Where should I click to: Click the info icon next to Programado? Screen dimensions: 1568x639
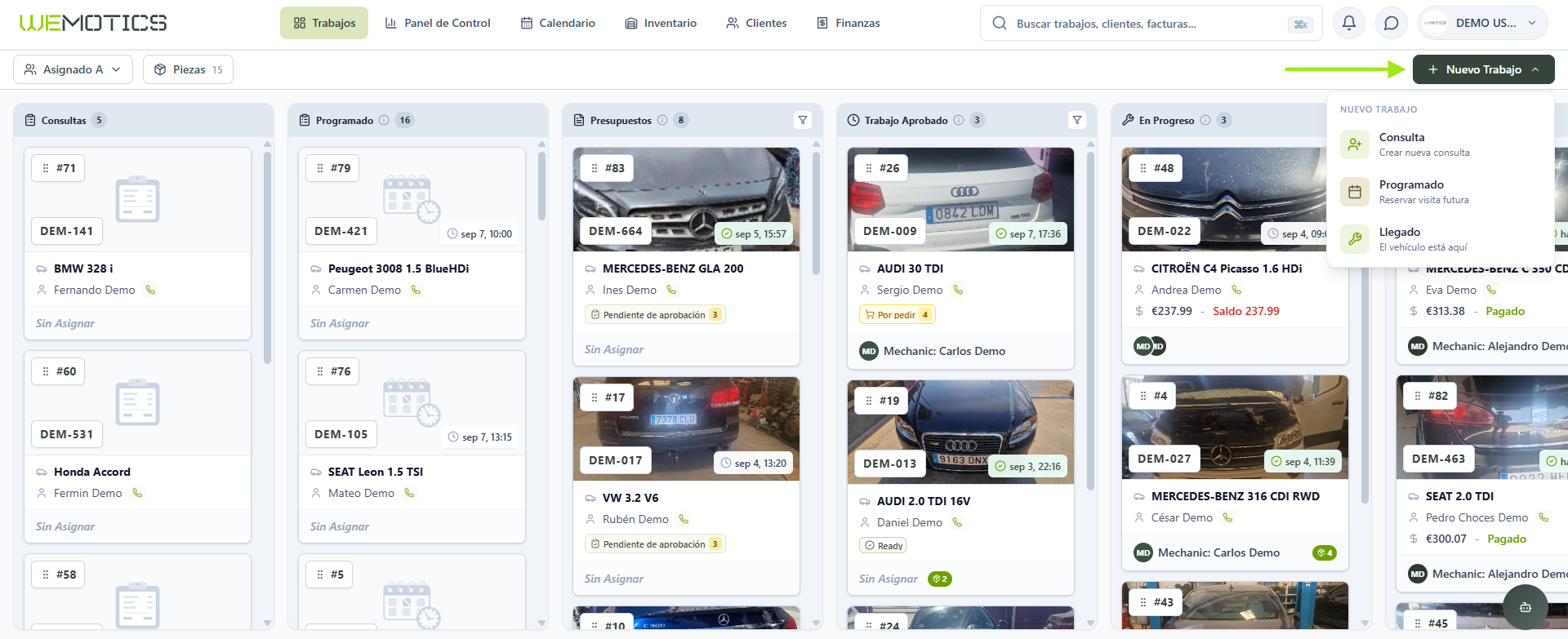[x=384, y=120]
